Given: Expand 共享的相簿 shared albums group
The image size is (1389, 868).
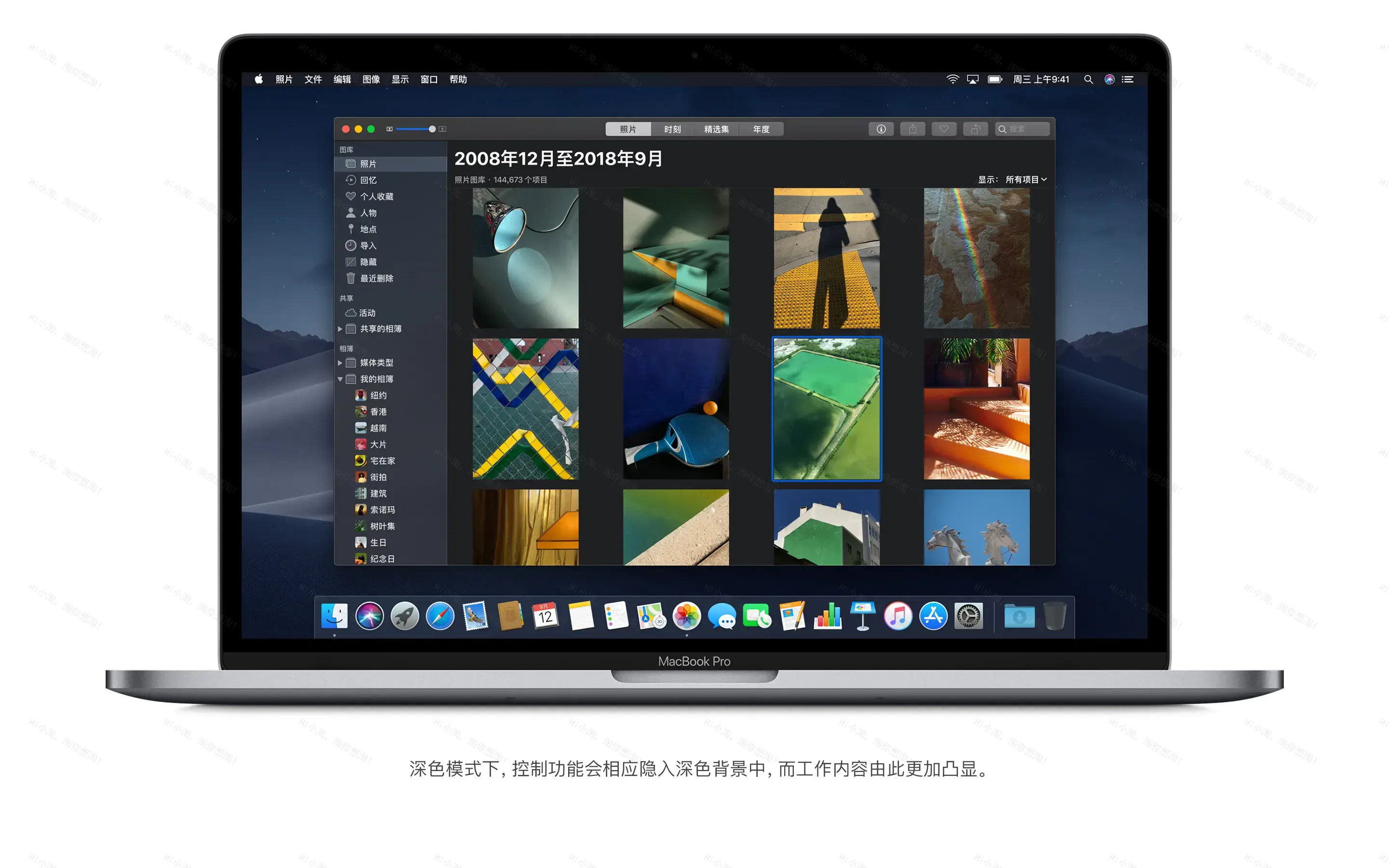Looking at the screenshot, I should [340, 328].
